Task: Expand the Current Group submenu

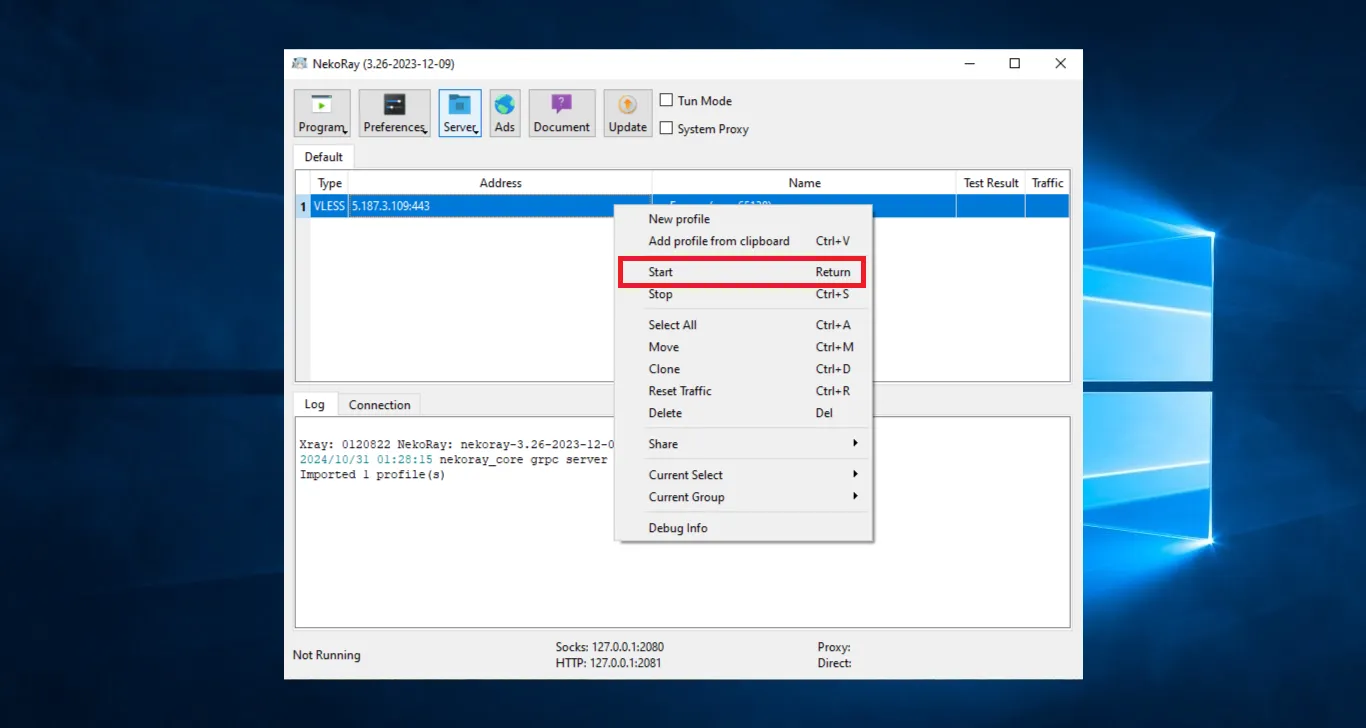Action: 744,497
